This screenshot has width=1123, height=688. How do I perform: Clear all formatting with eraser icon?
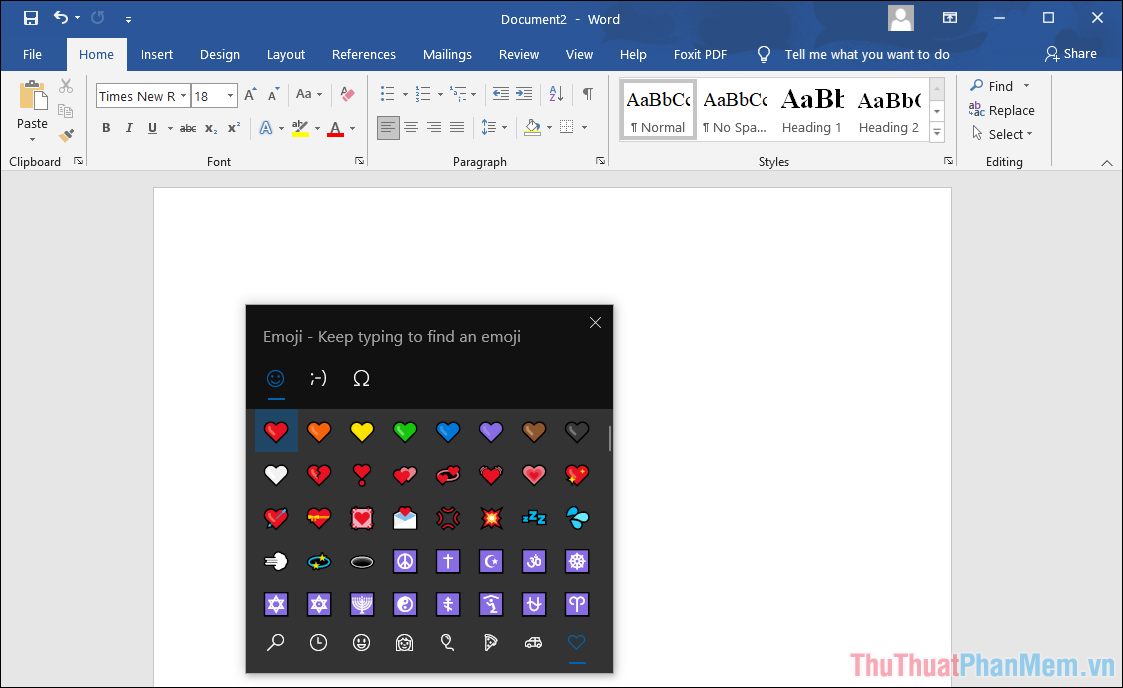coord(347,94)
